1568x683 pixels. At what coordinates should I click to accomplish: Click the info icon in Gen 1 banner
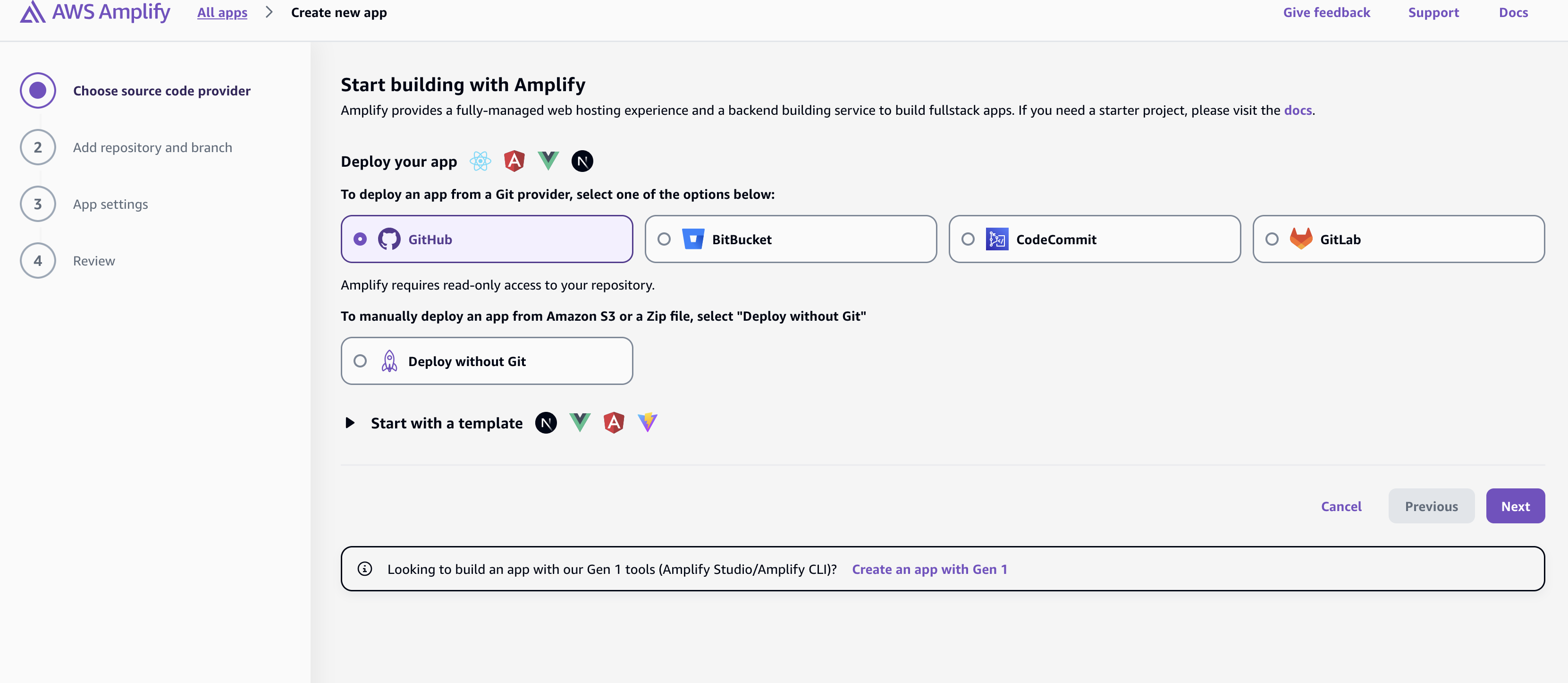click(364, 569)
